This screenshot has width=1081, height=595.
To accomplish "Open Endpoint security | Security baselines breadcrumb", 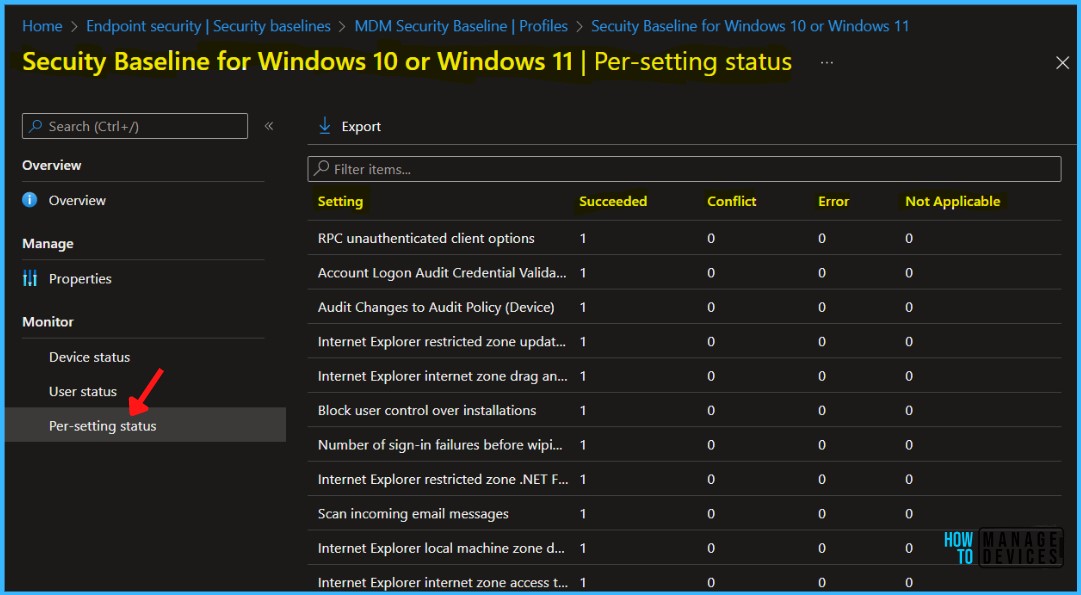I will (x=208, y=26).
